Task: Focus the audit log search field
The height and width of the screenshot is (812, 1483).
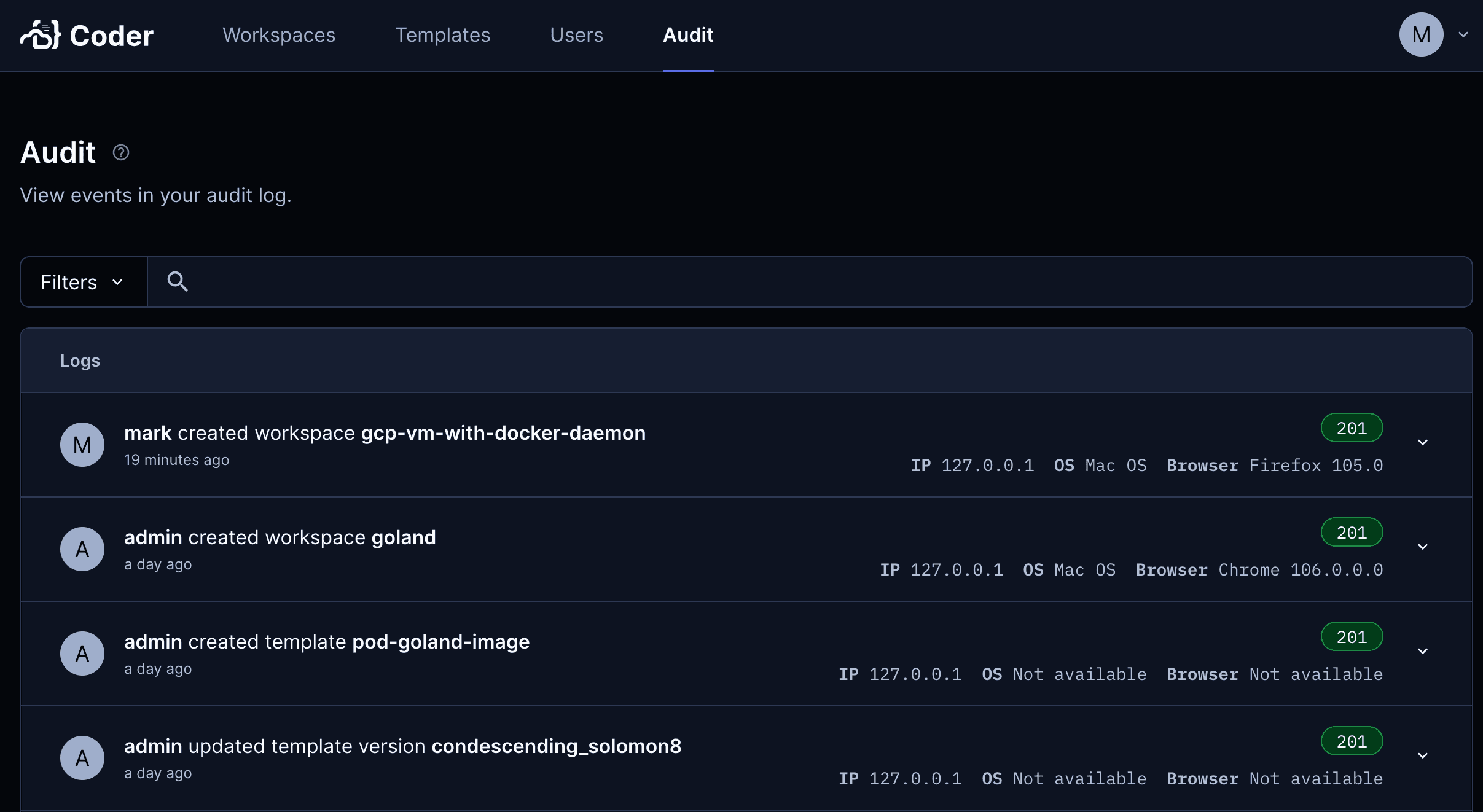Action: point(810,282)
